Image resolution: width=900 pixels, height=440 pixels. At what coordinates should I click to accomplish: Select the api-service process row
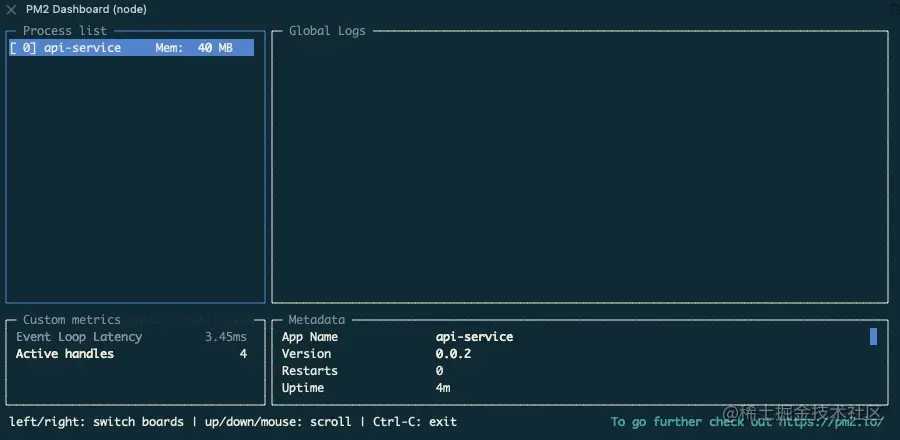131,48
